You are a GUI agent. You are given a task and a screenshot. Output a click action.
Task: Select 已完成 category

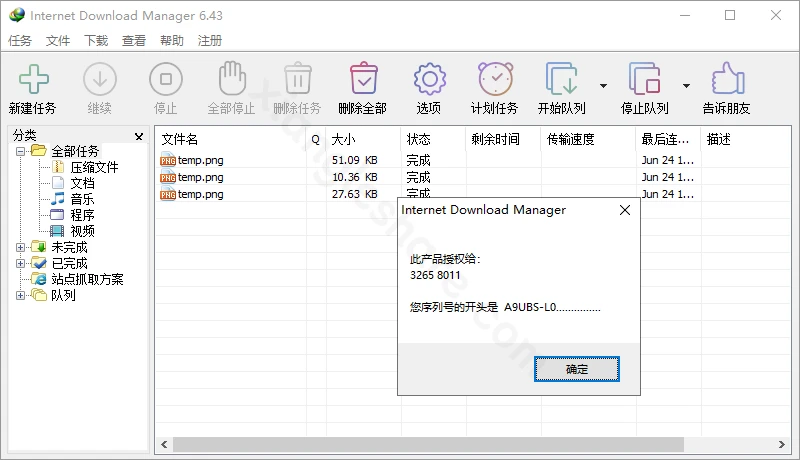point(69,264)
